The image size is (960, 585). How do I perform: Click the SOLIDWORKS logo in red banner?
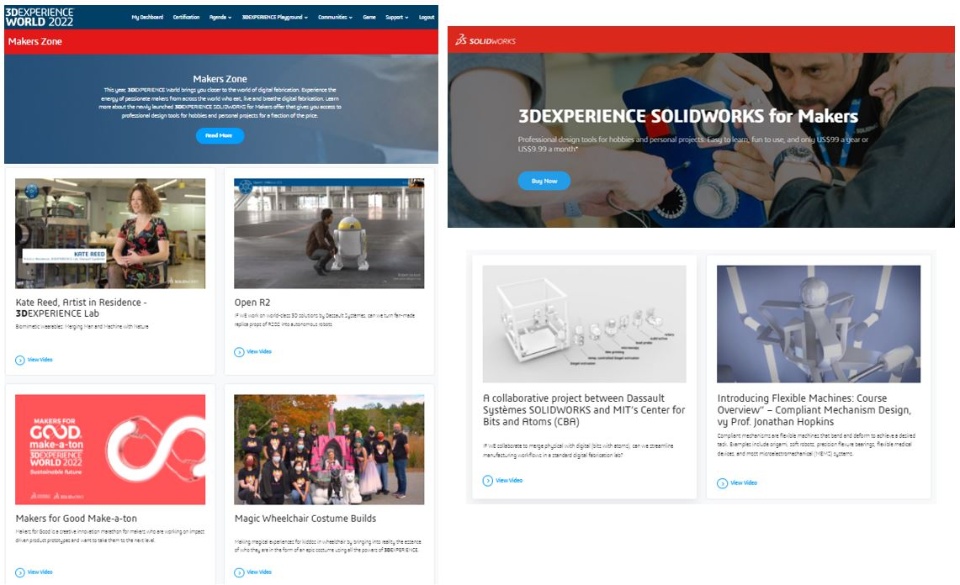[x=486, y=40]
